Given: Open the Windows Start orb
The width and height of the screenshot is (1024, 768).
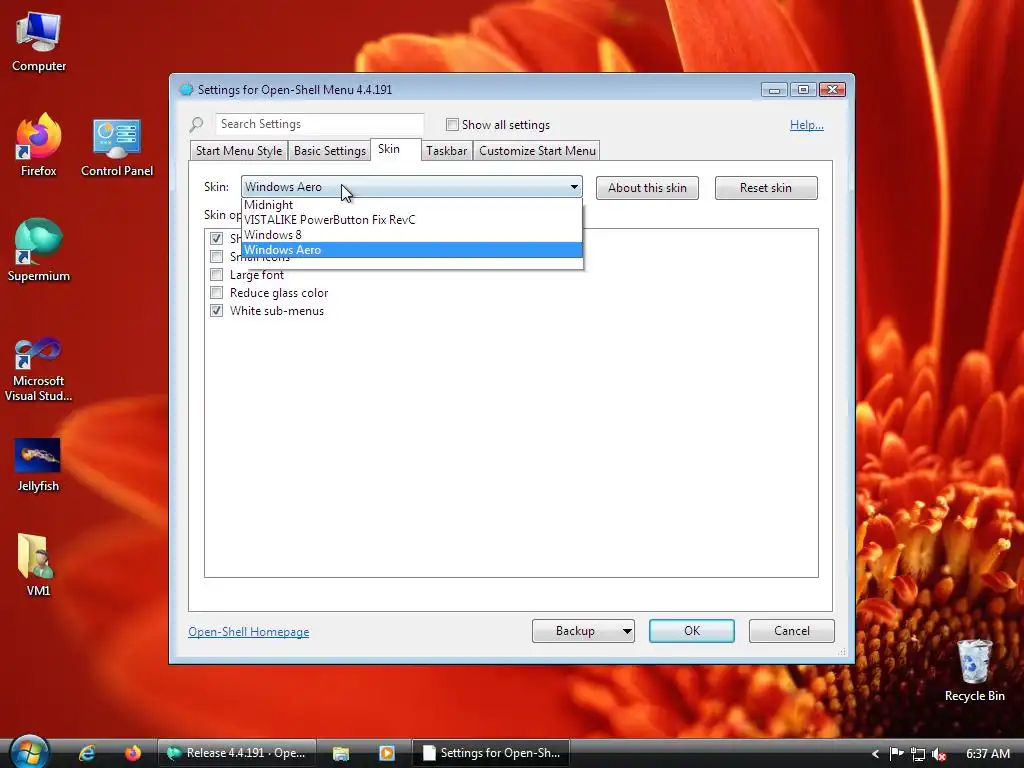Looking at the screenshot, I should 29,752.
